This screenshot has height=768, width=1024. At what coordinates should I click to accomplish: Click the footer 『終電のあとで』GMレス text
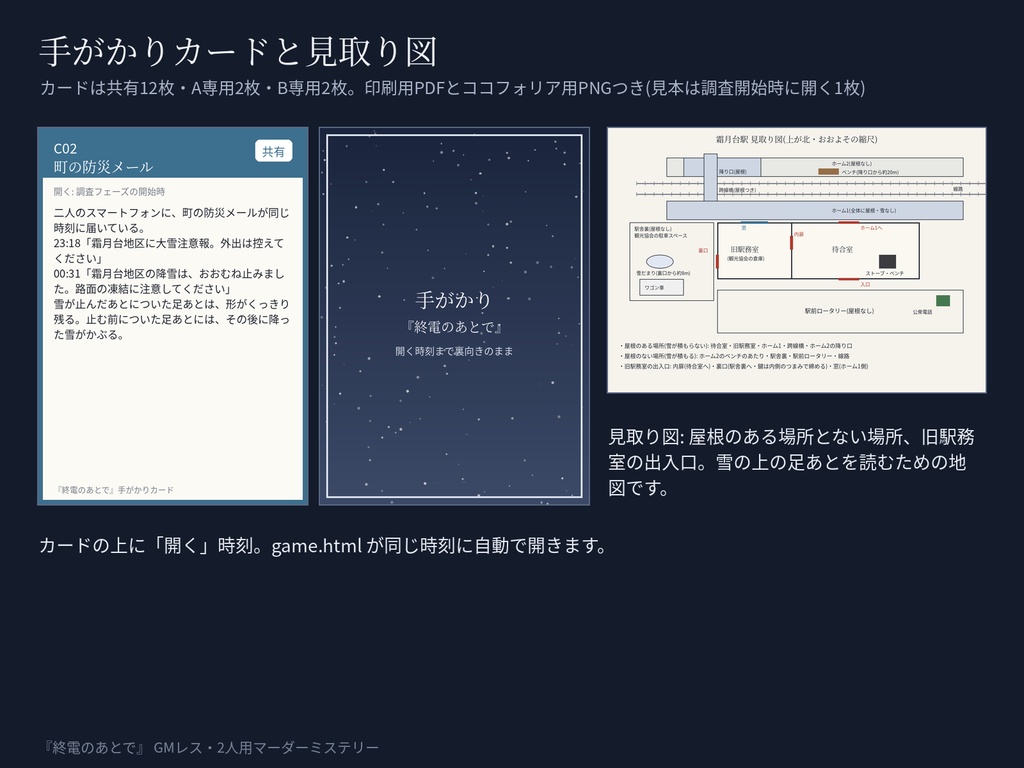click(210, 747)
